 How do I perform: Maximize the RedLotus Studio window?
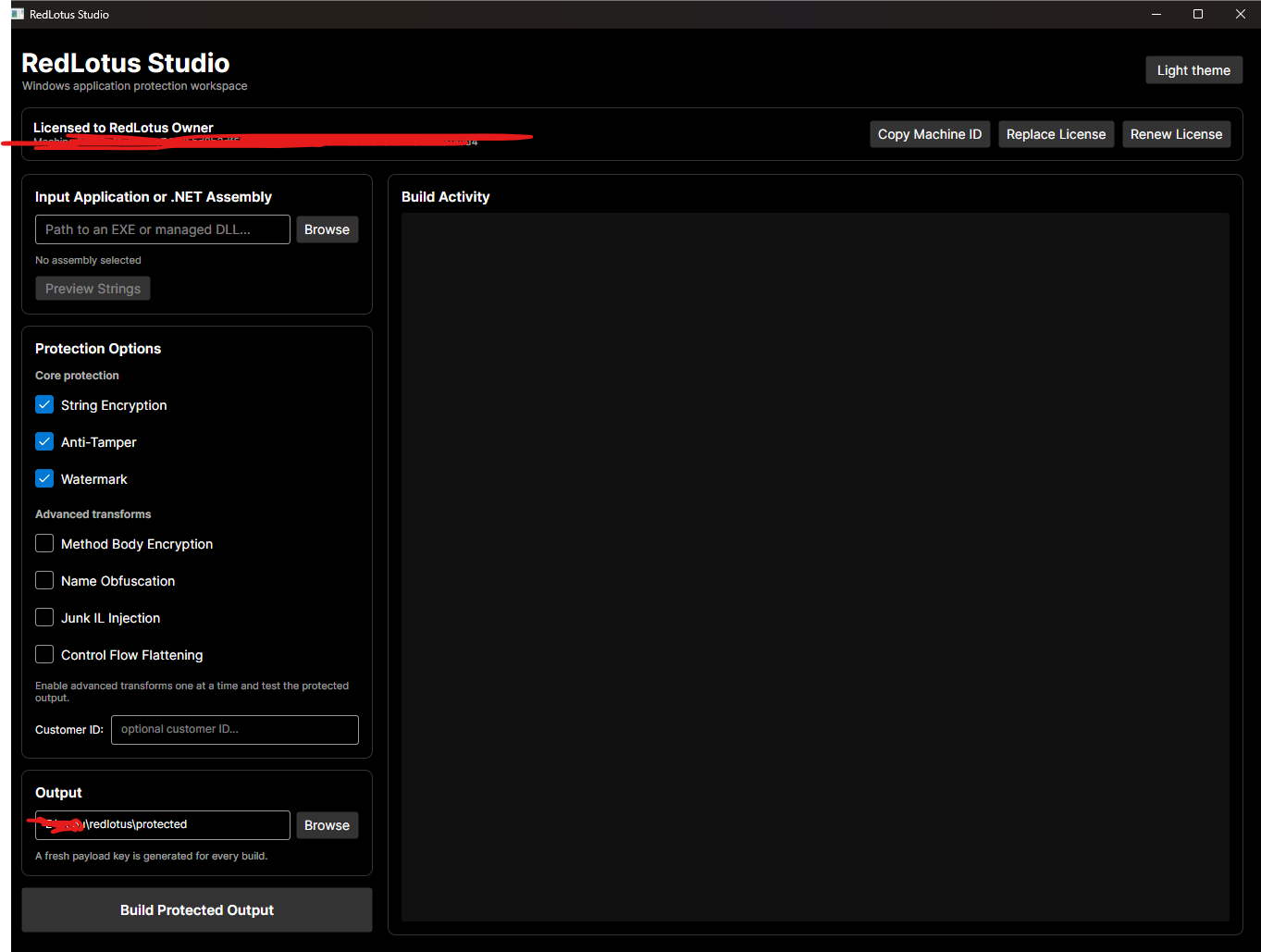1198,14
